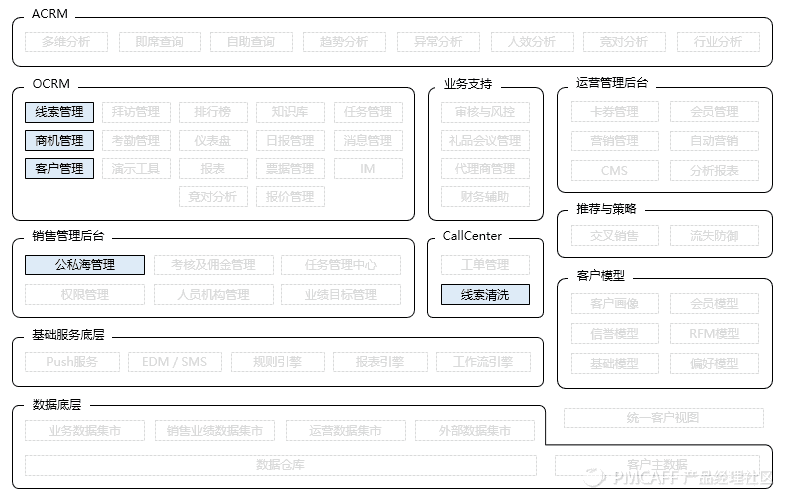Select the 统一客户视图 box
785x498 pixels.
[664, 418]
